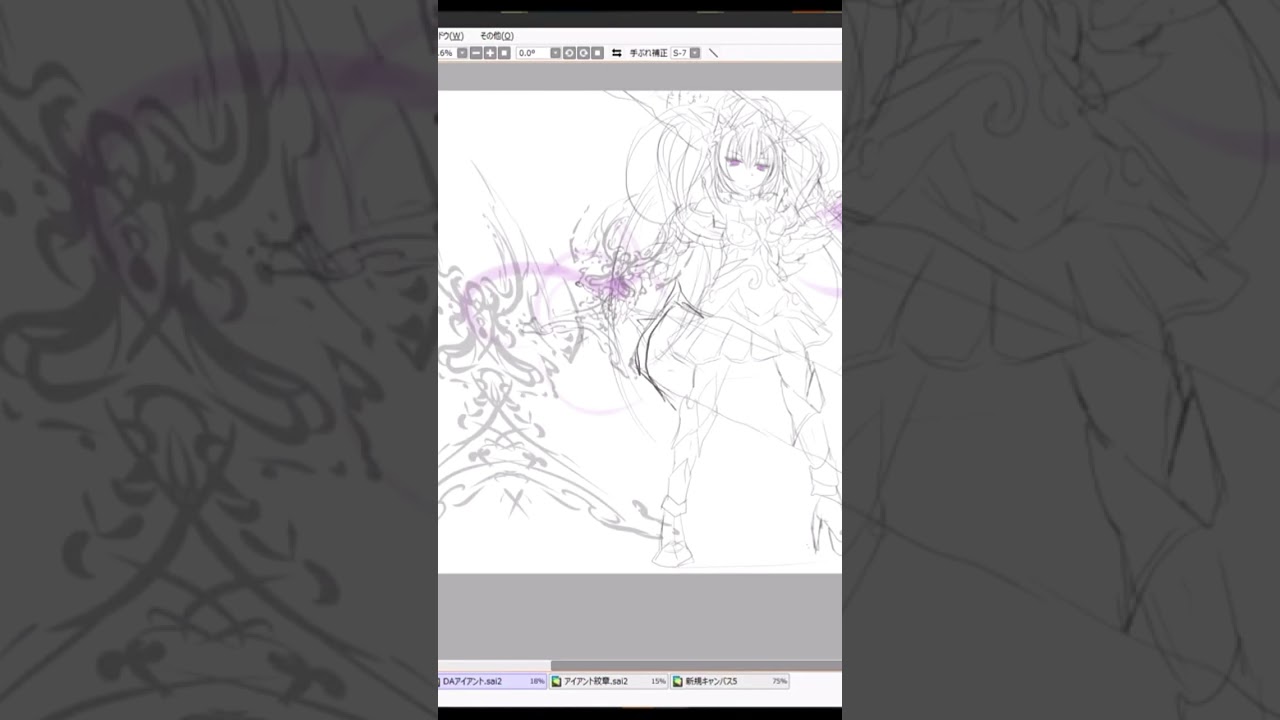
Task: Reset the canvas rotation angle
Action: pos(598,52)
